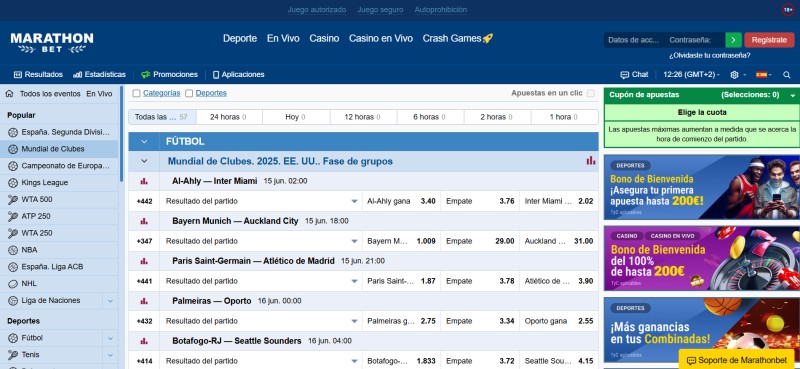Expand Liga de Naciones in sidebar
Image resolution: width=800 pixels, height=369 pixels.
pos(110,301)
